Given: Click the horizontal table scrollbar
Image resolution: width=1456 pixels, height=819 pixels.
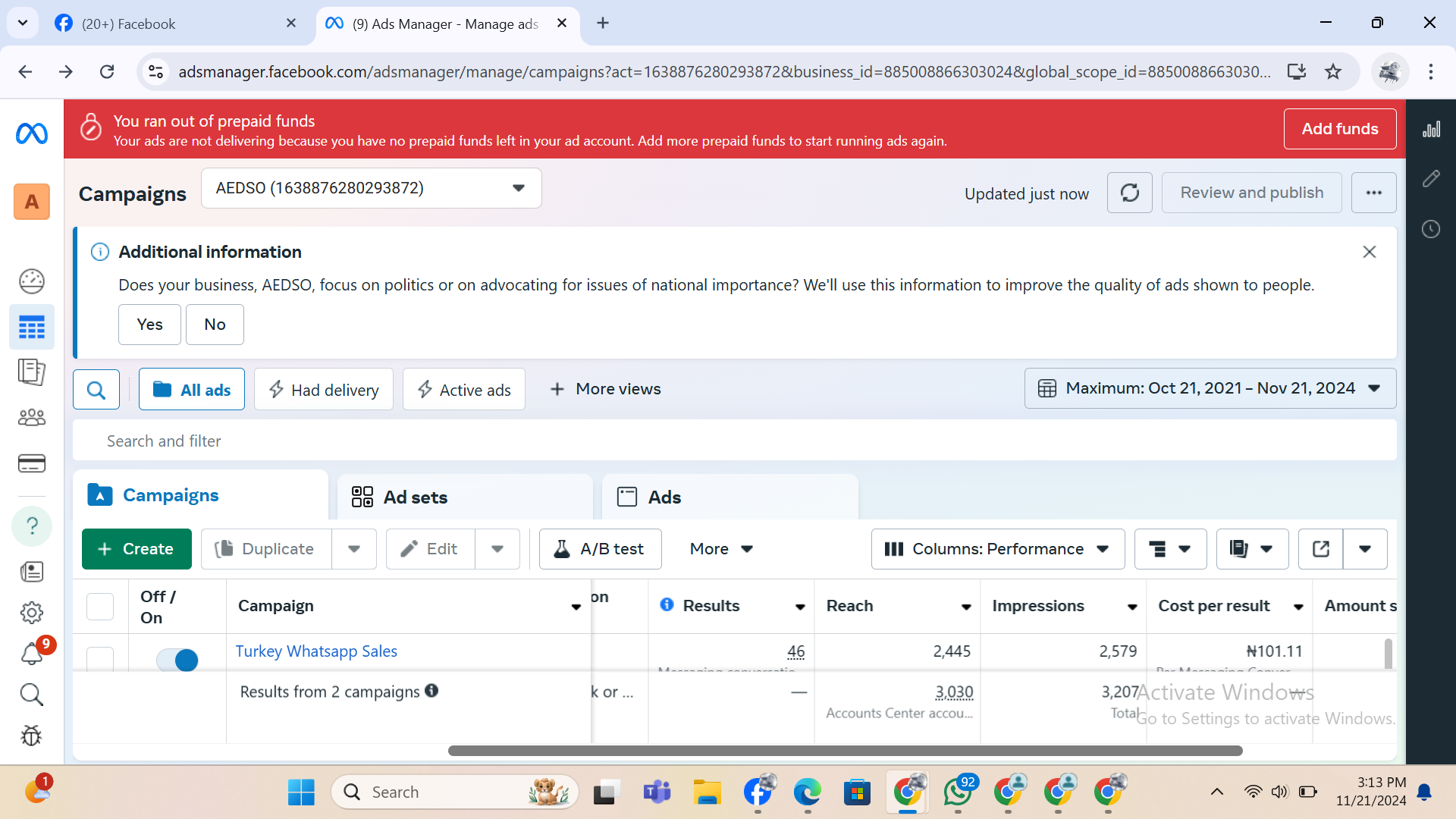Looking at the screenshot, I should coord(845,751).
